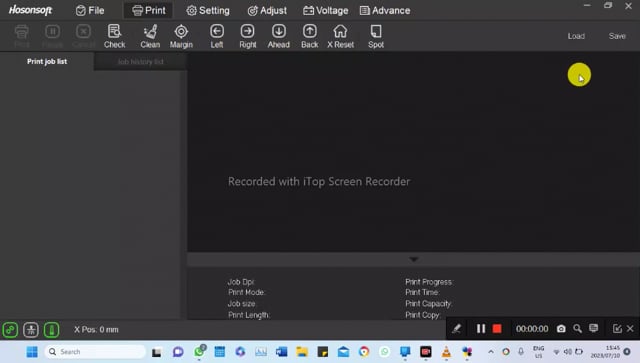
Task: Open File Explorer from the taskbar
Action: 302,352
